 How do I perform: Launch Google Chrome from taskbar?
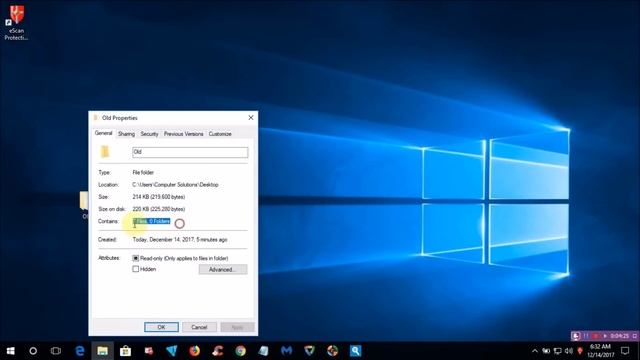(240, 351)
